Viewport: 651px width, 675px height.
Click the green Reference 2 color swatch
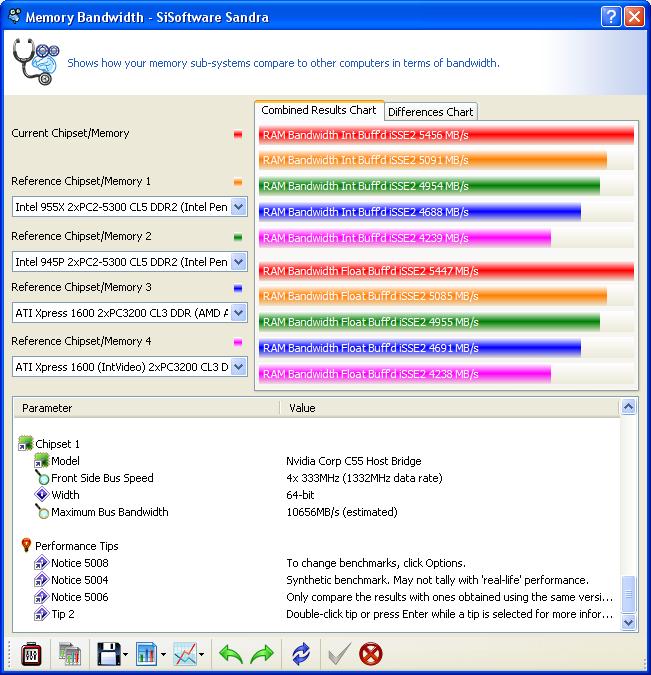coord(238,237)
